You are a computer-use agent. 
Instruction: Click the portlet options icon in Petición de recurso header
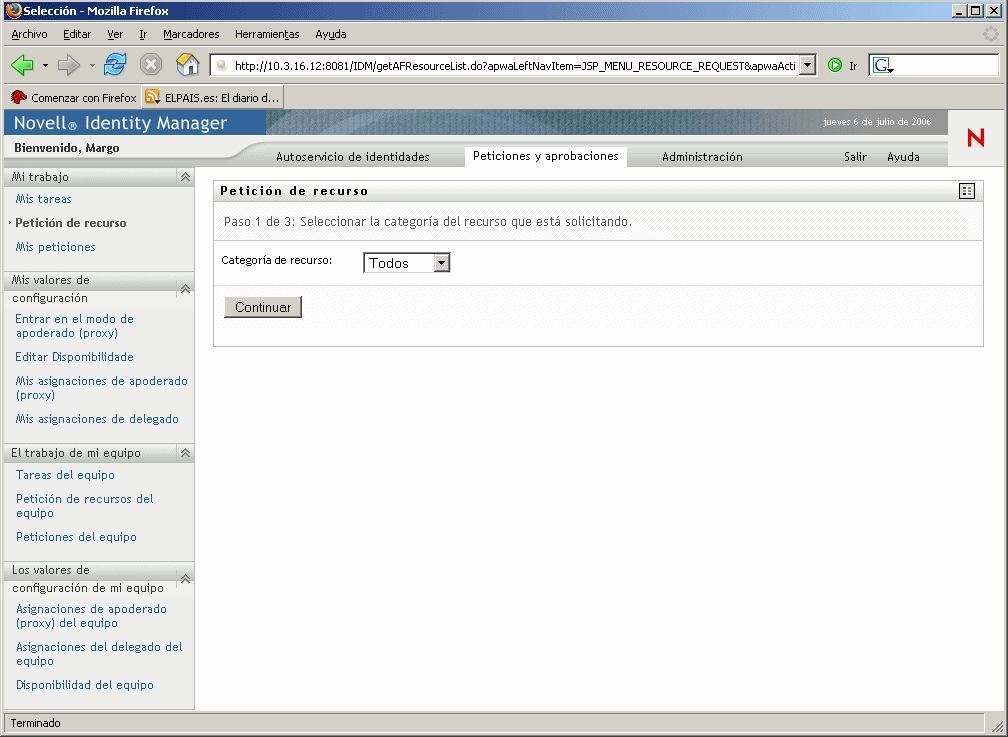967,191
